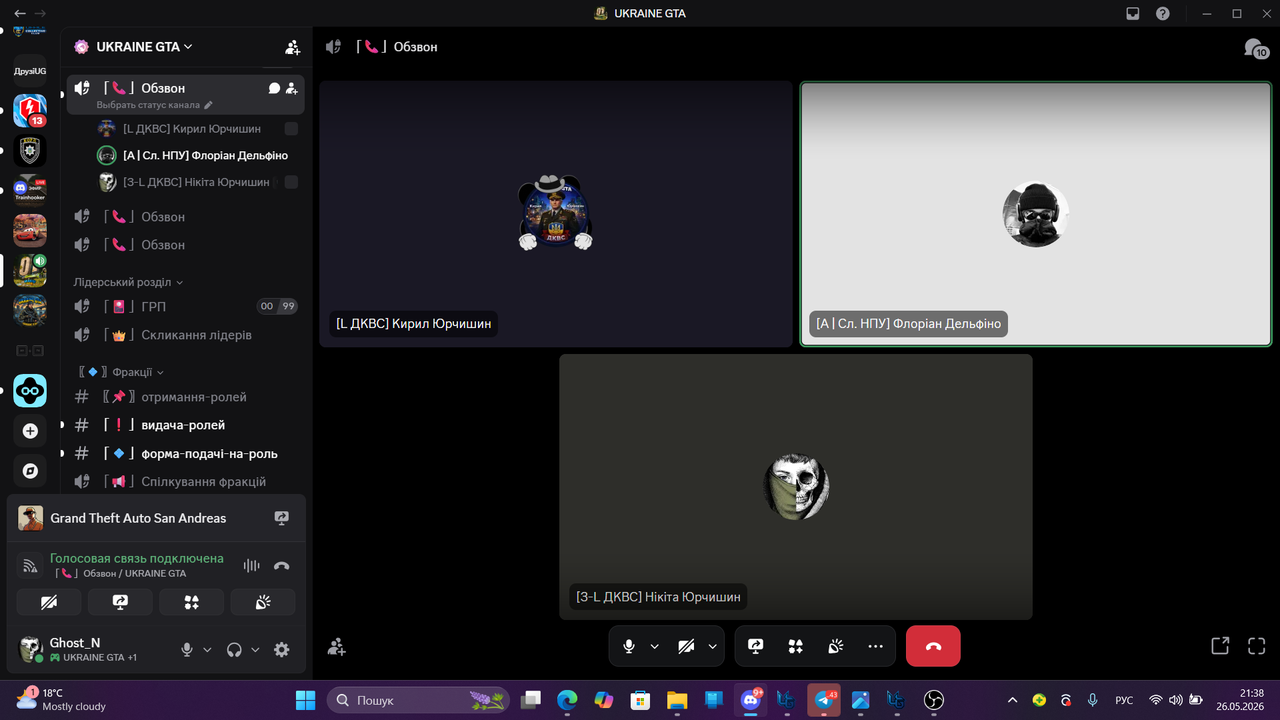Open the server with the 13 badge

tap(30, 110)
